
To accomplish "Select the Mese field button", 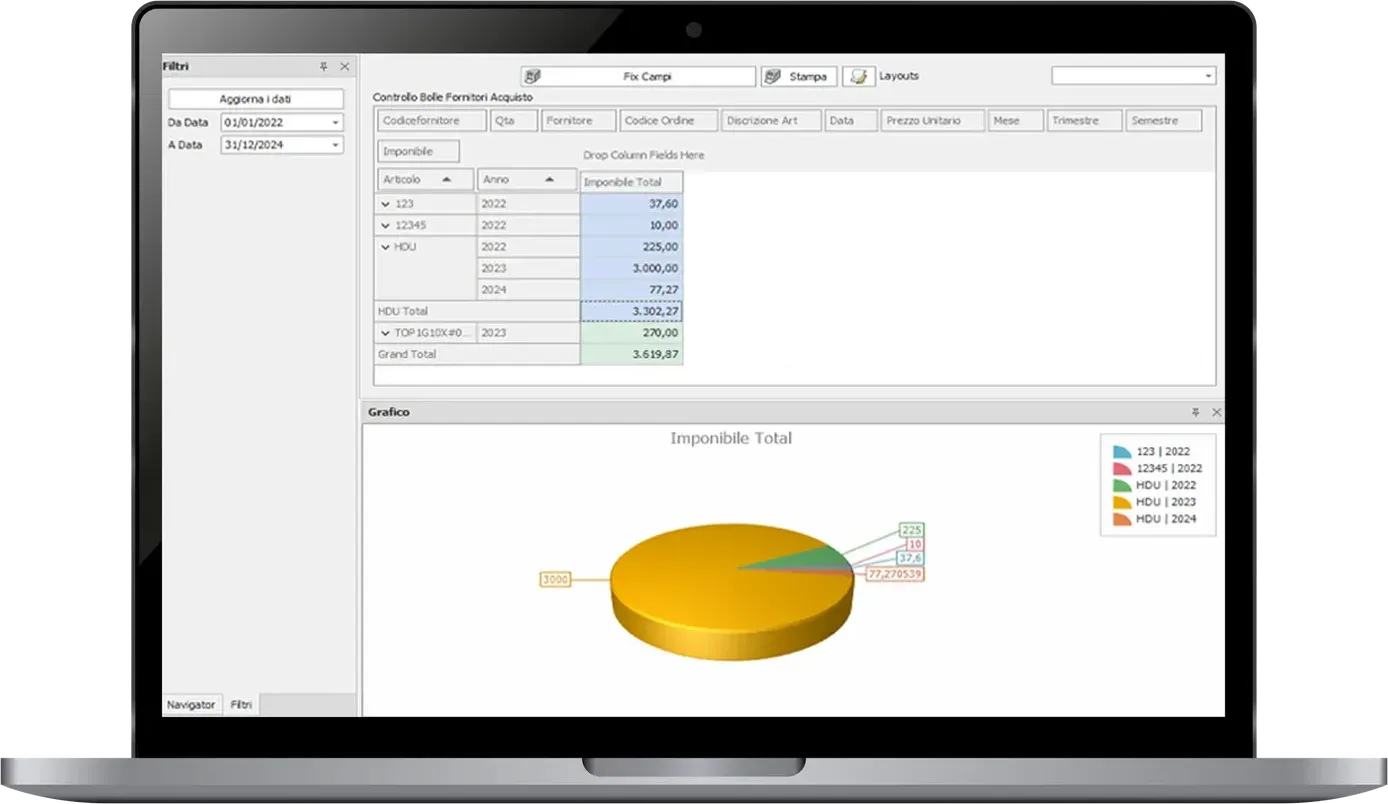I will [x=1016, y=121].
